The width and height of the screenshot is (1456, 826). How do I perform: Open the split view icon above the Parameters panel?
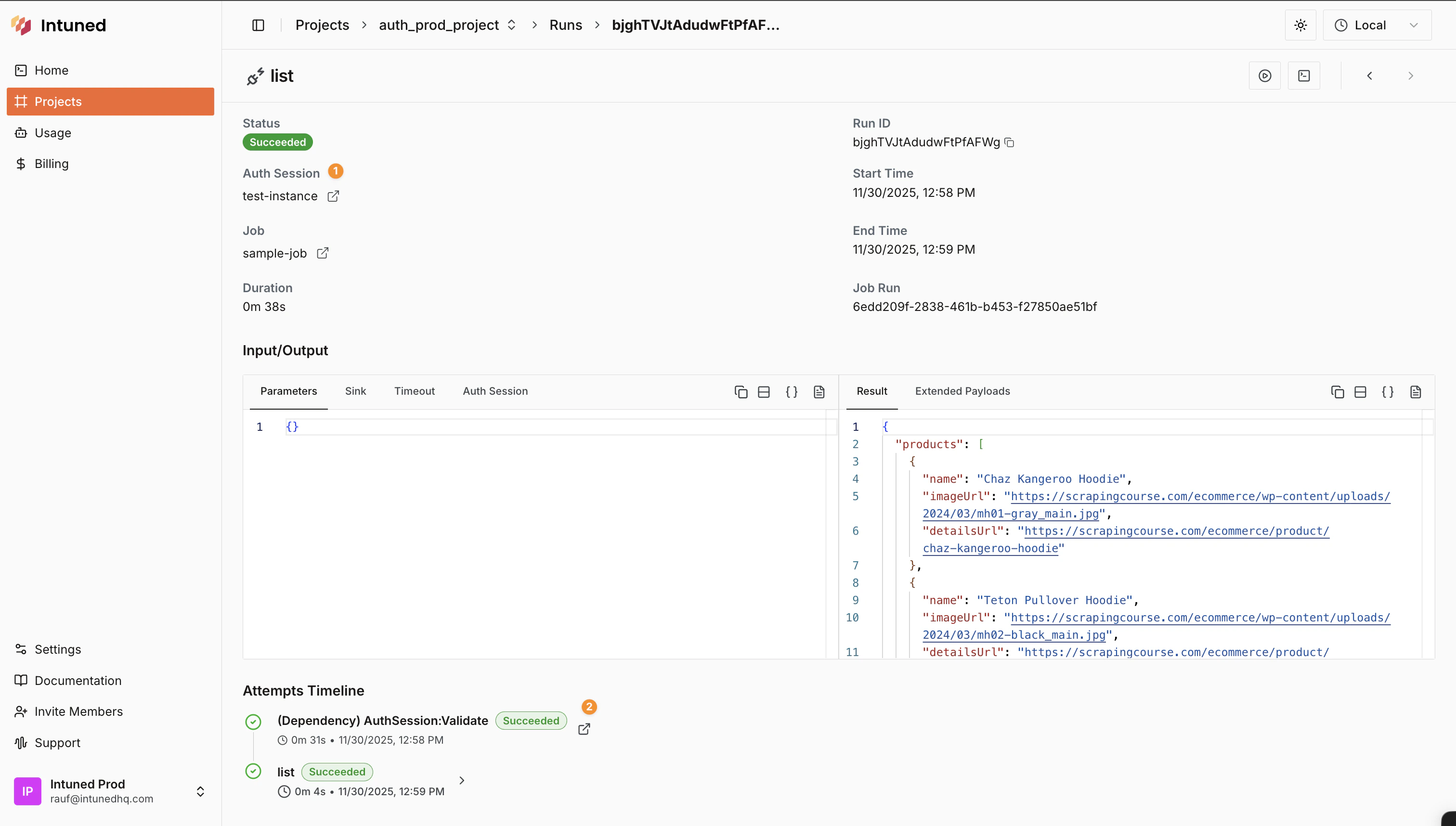point(763,391)
